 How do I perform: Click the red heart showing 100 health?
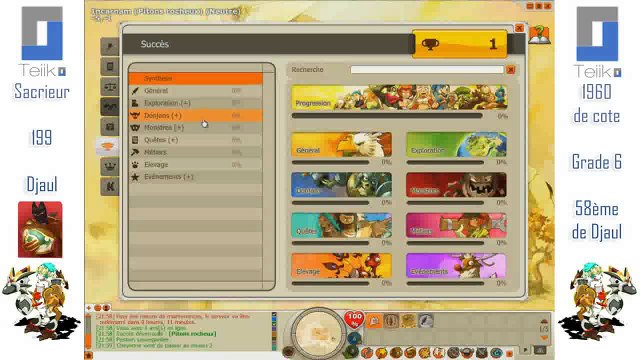point(354,320)
